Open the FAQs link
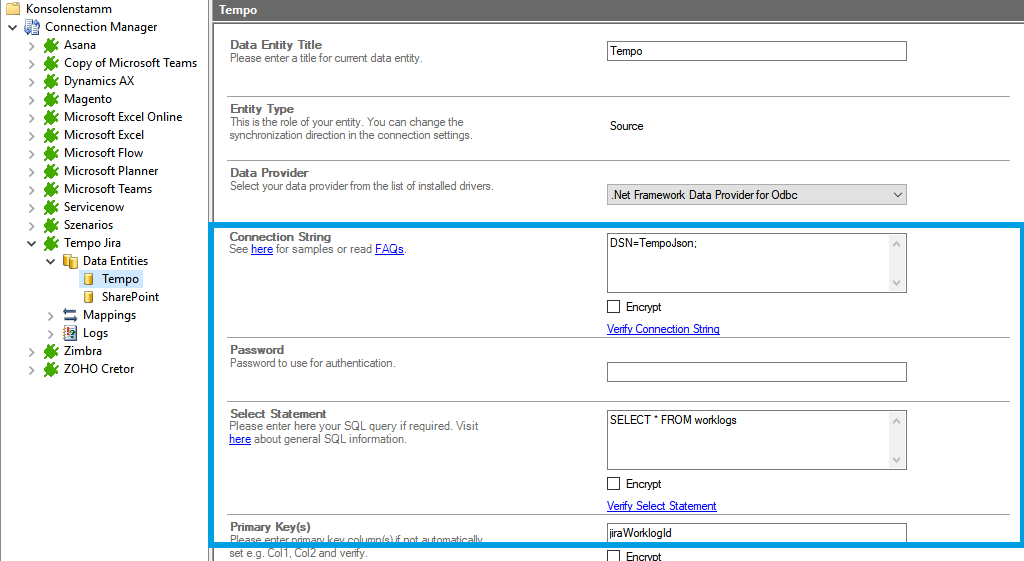The height and width of the screenshot is (561, 1024). click(389, 249)
